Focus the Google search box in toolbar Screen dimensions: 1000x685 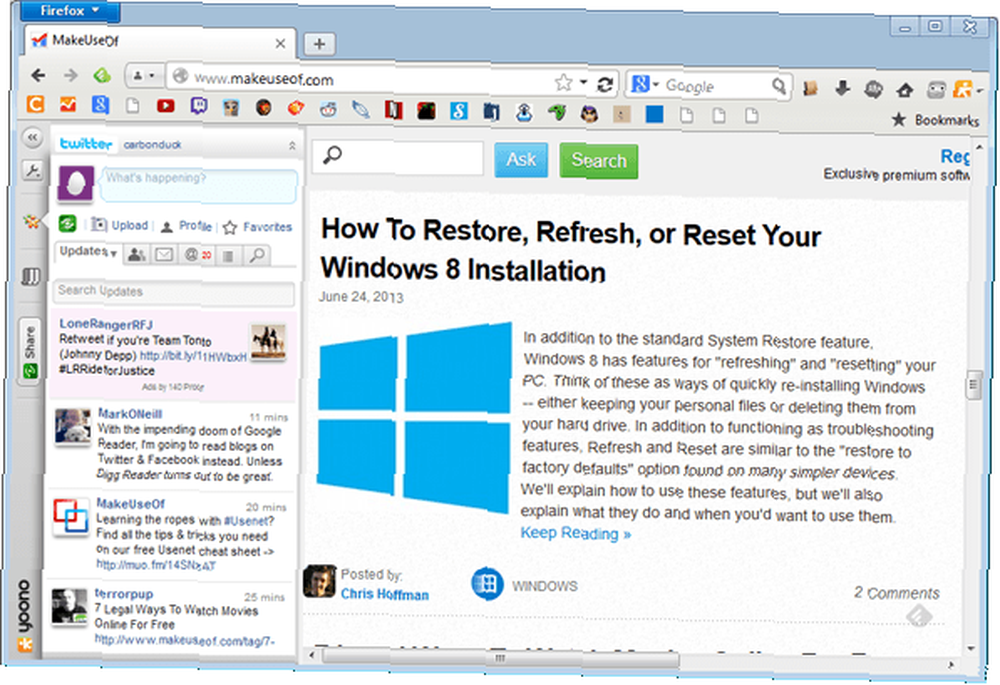click(x=717, y=85)
